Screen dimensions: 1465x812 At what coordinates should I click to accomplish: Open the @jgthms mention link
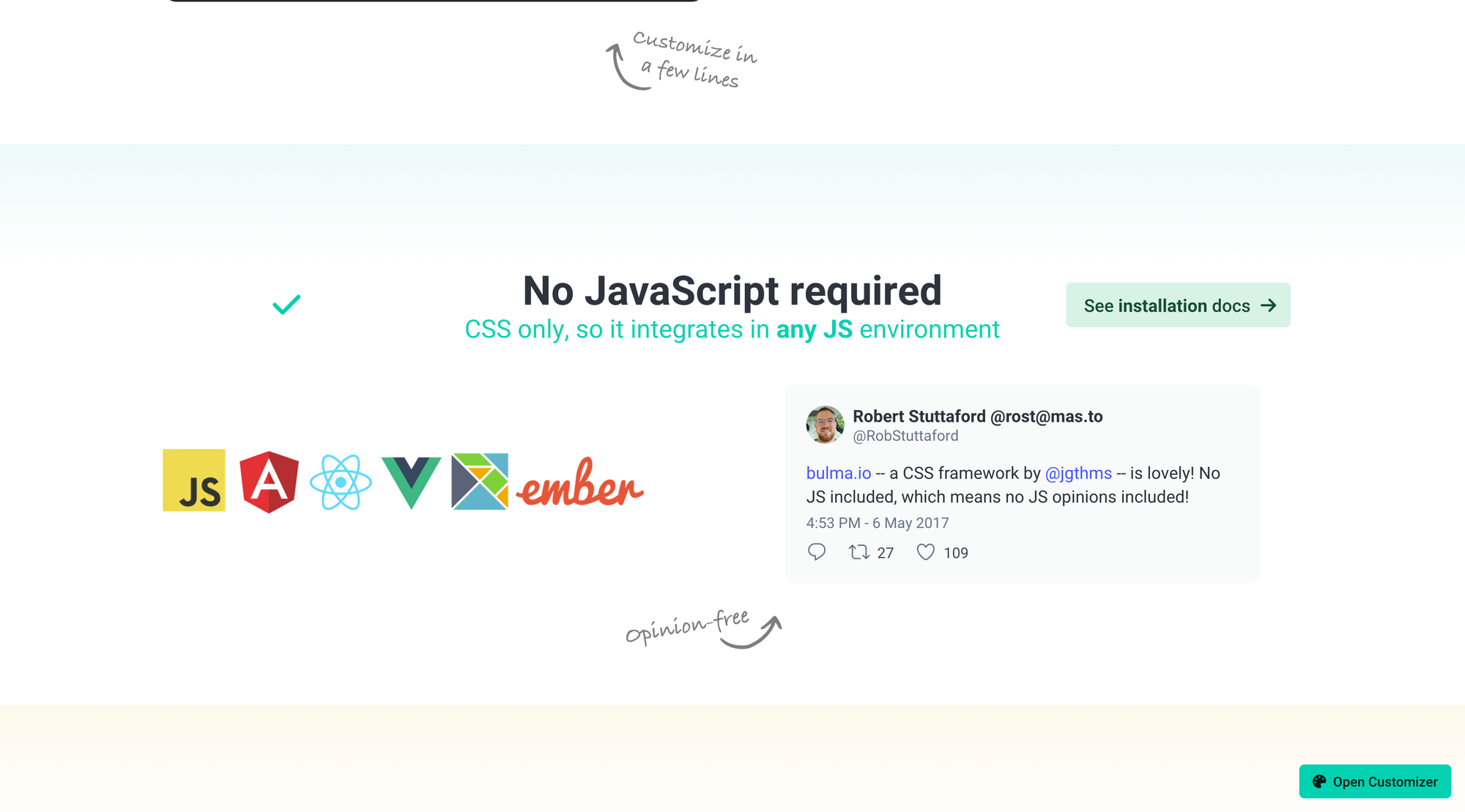(1078, 473)
